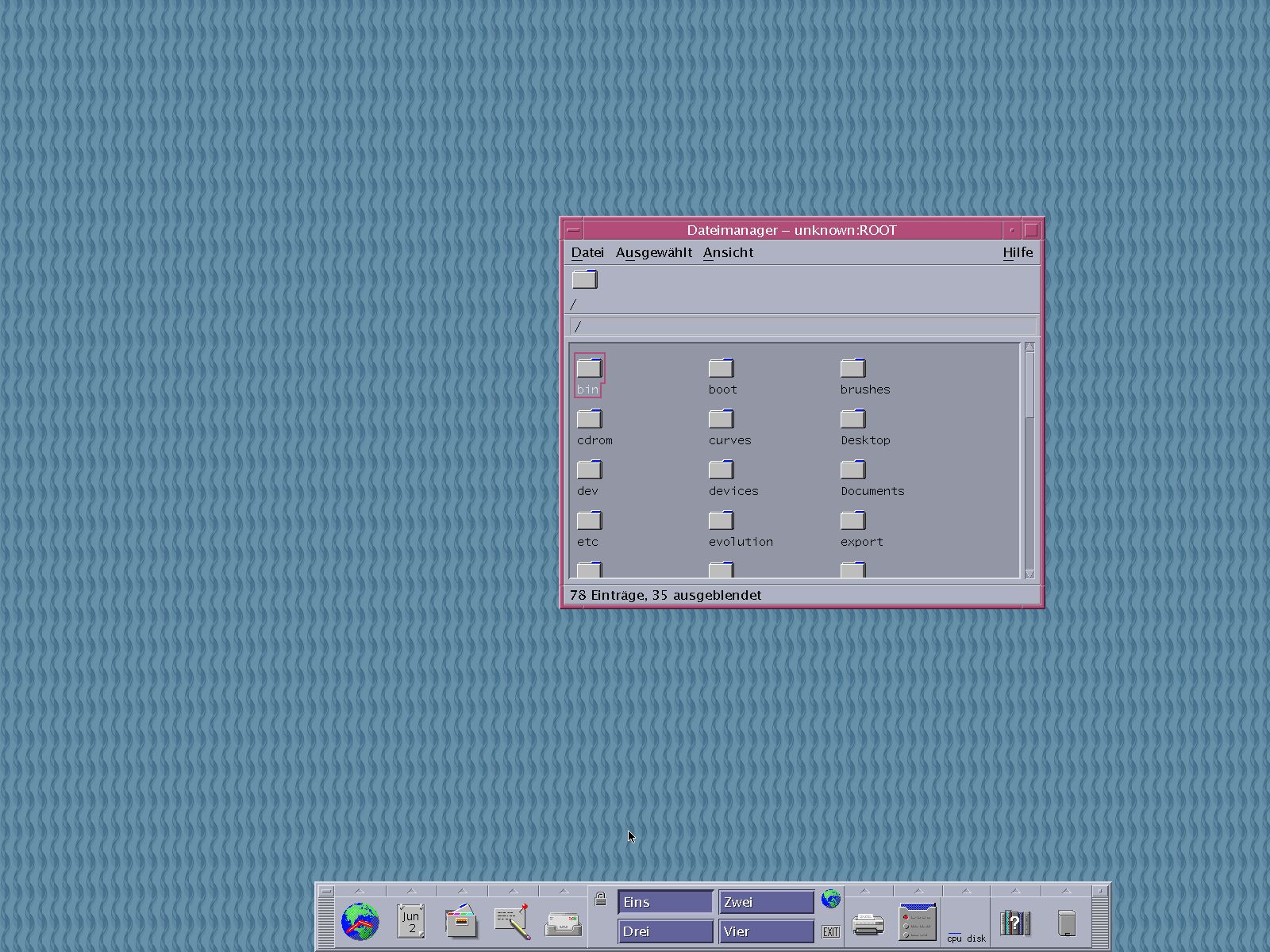Open the Mailer inbox tray icon
The image size is (1270, 952).
click(564, 924)
